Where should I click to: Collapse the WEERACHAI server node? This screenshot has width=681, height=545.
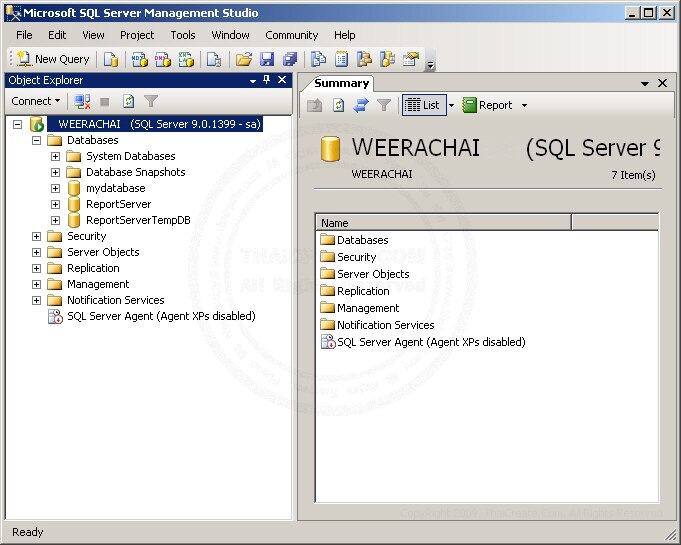click(x=17, y=125)
